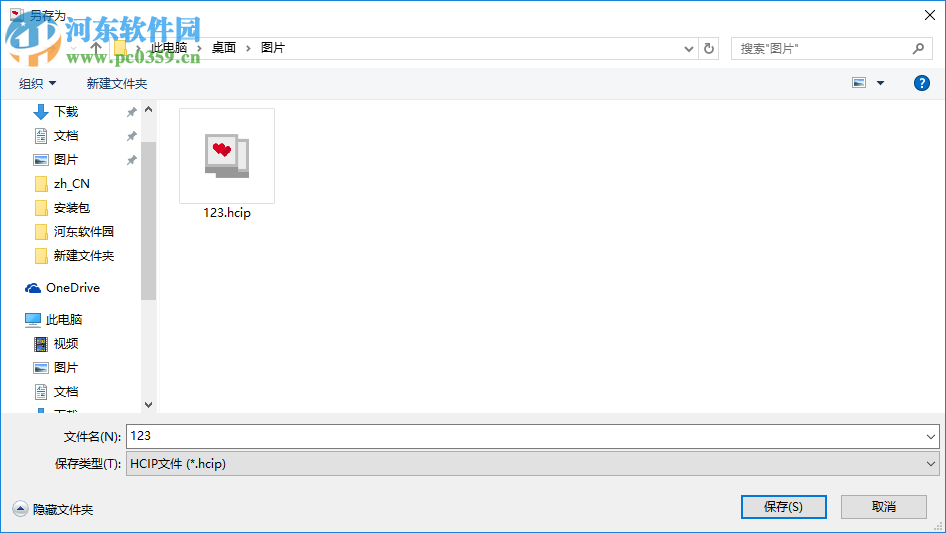Click the 123.hcip file name label
The height and width of the screenshot is (533, 946).
[227, 212]
